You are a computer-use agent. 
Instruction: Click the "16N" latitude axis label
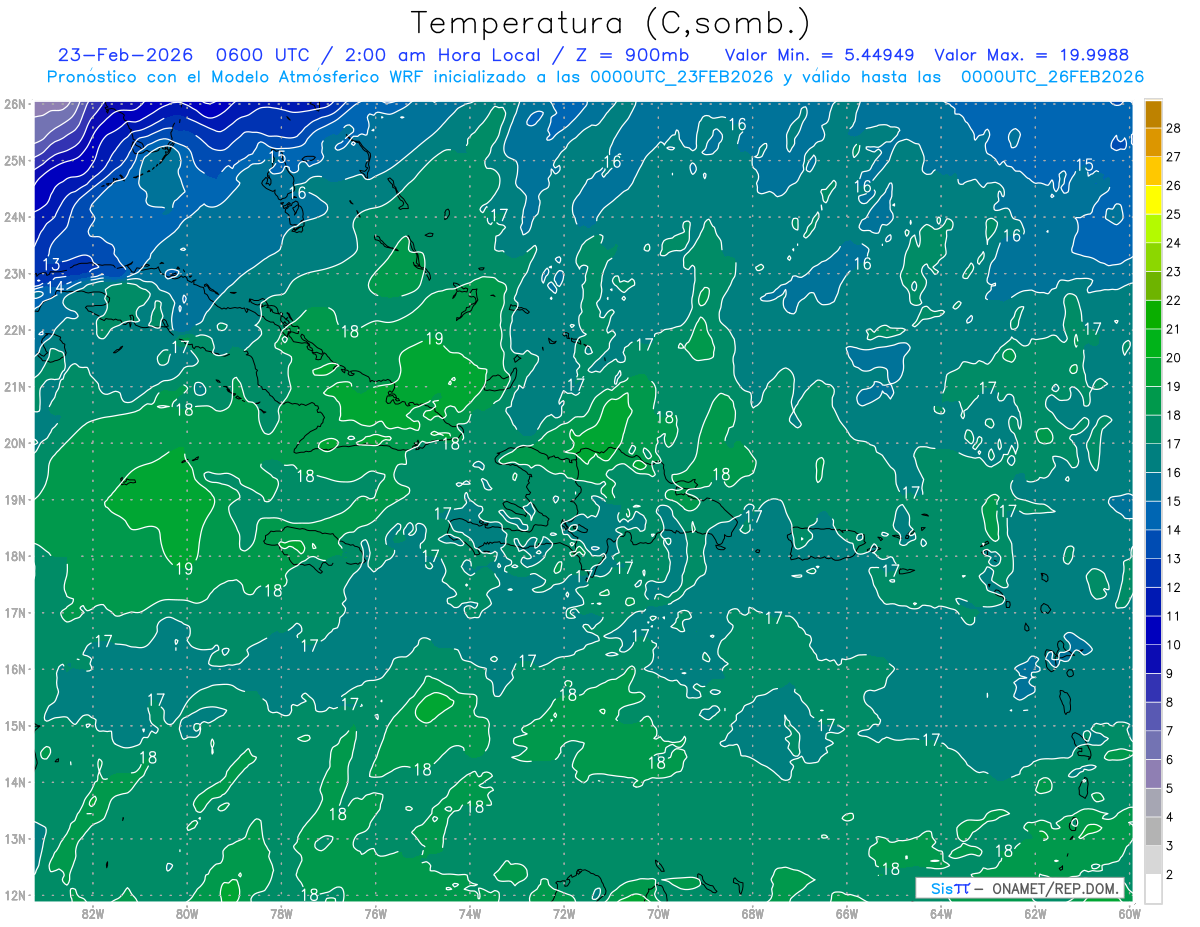(x=14, y=669)
